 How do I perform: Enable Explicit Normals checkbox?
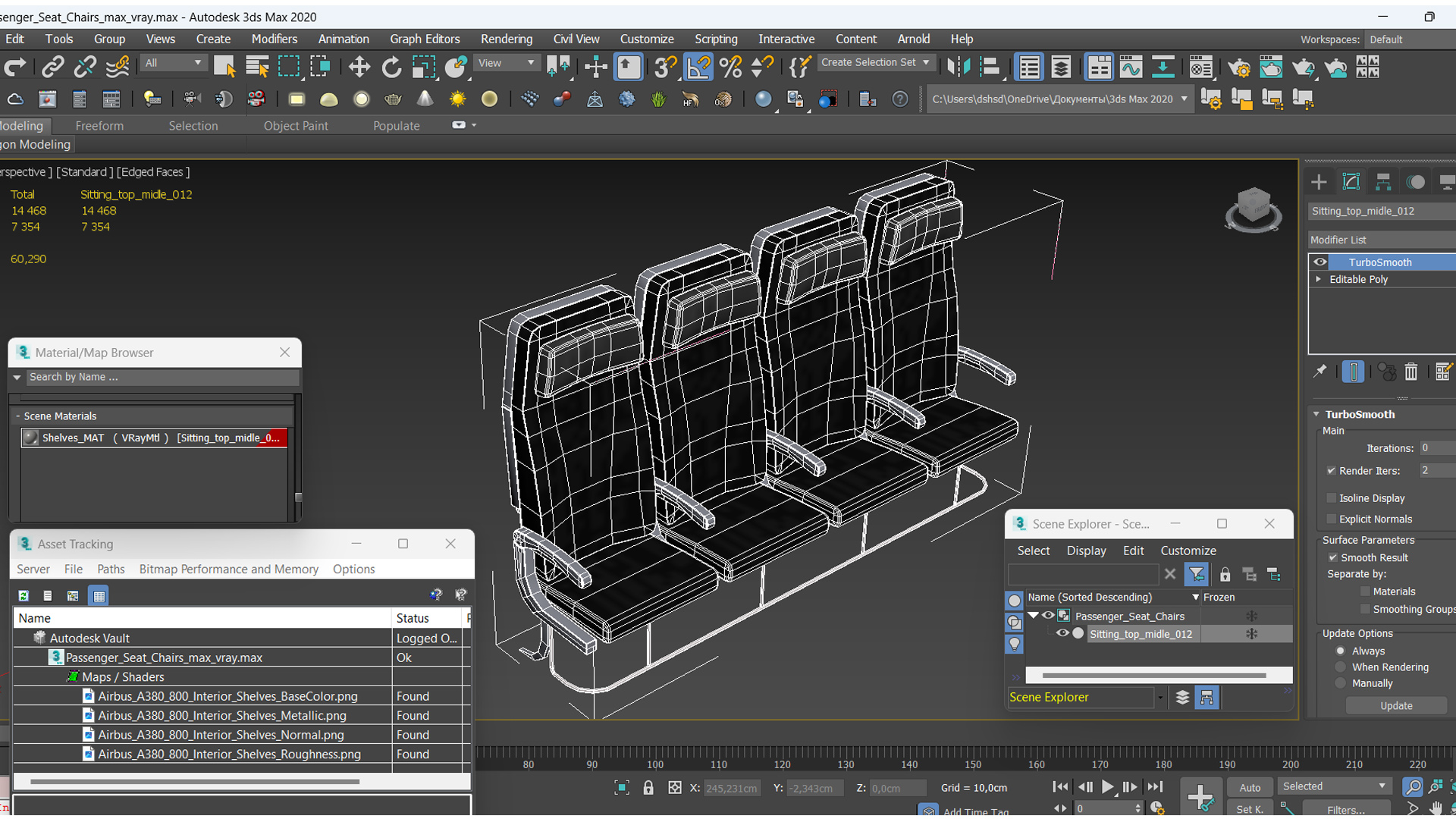point(1332,519)
